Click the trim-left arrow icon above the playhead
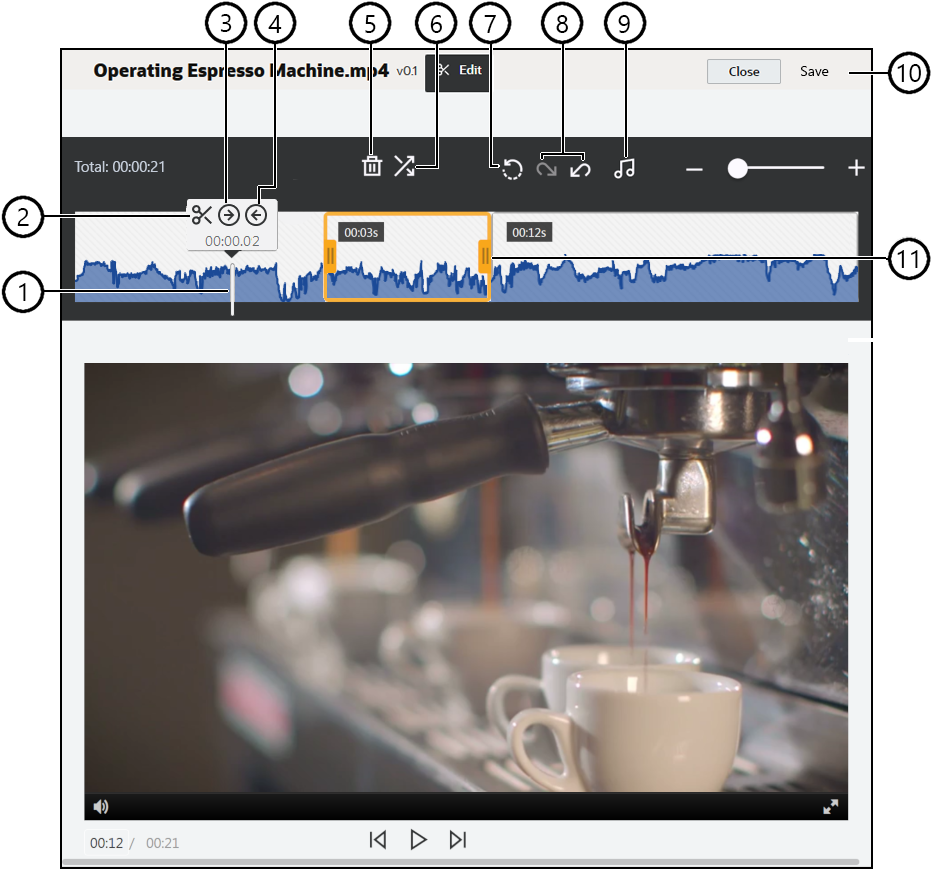Screen dimensions: 932x869 coord(257,212)
